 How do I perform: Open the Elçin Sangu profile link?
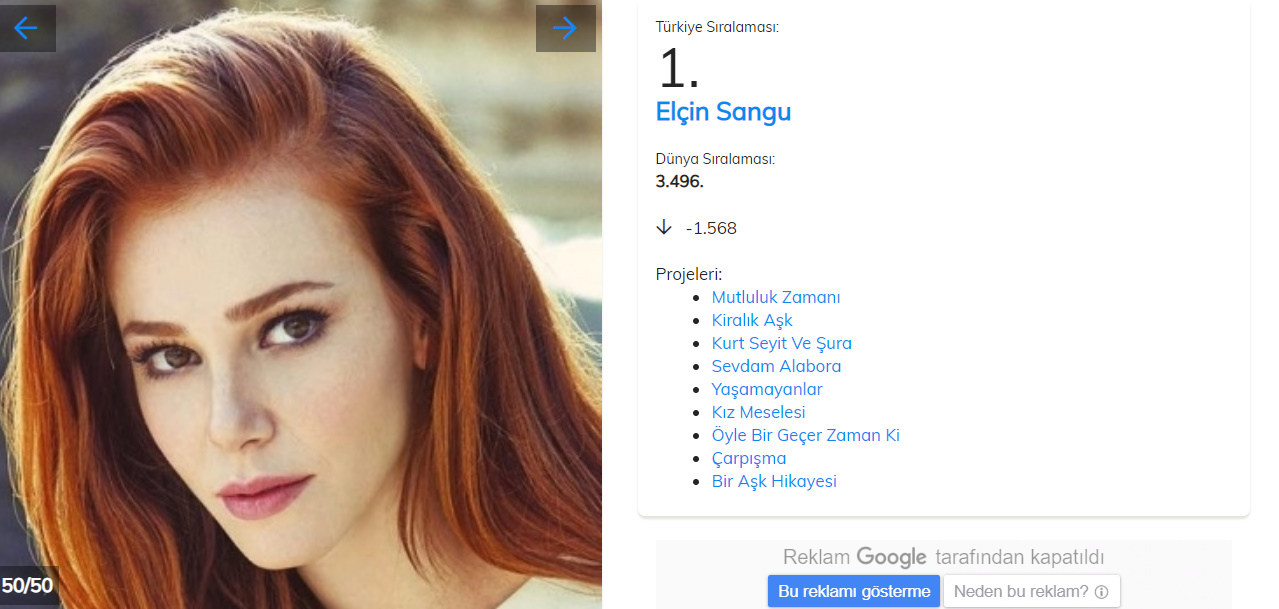click(x=723, y=111)
